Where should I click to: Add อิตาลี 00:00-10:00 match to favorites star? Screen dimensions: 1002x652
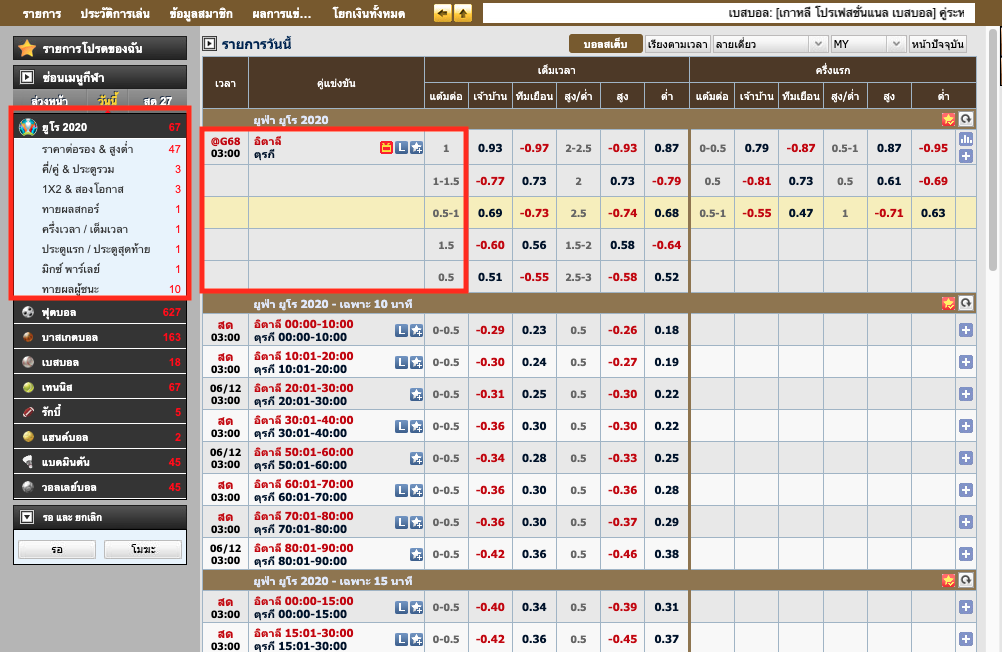[416, 331]
